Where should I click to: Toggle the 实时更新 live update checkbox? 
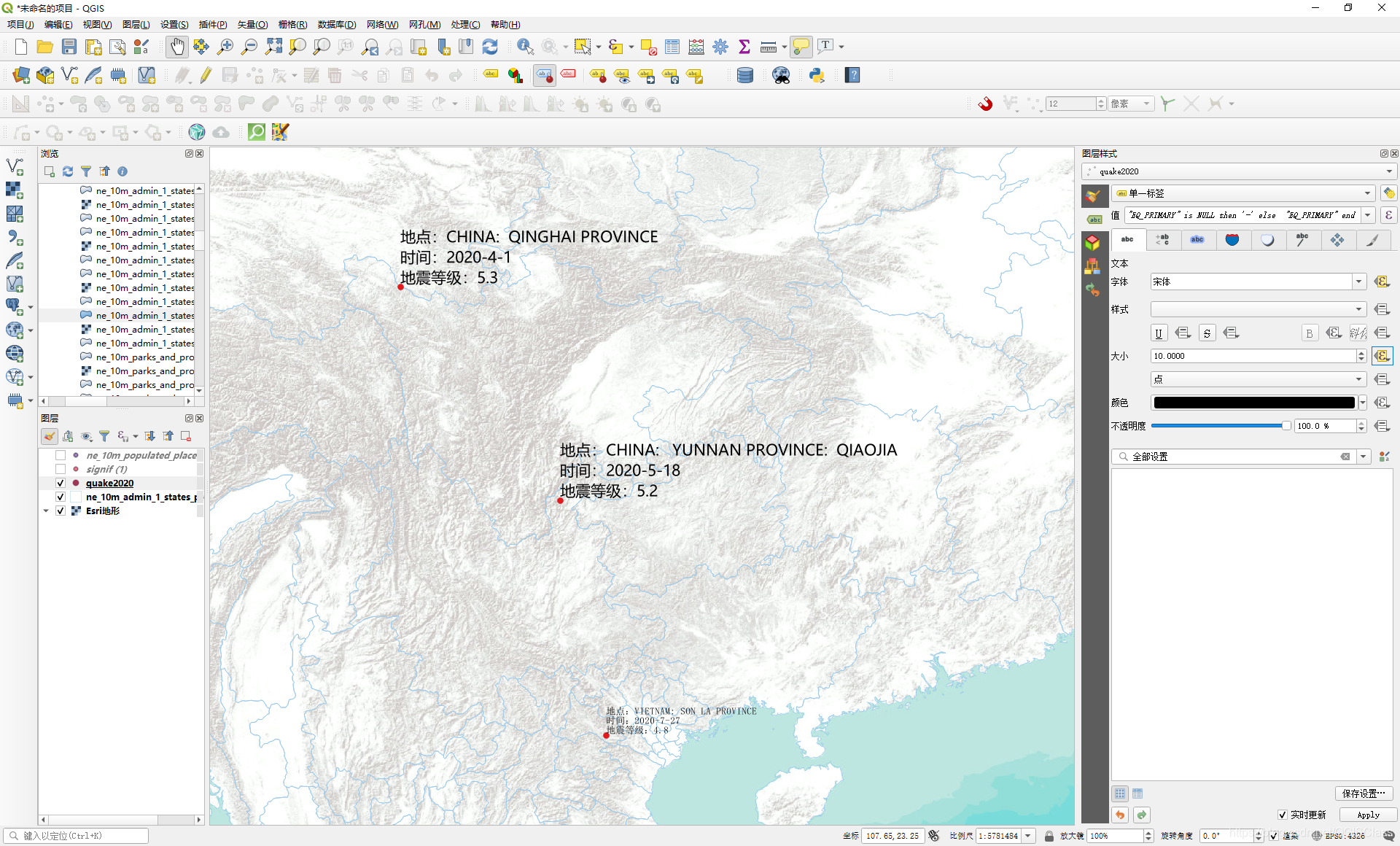pyautogui.click(x=1282, y=815)
